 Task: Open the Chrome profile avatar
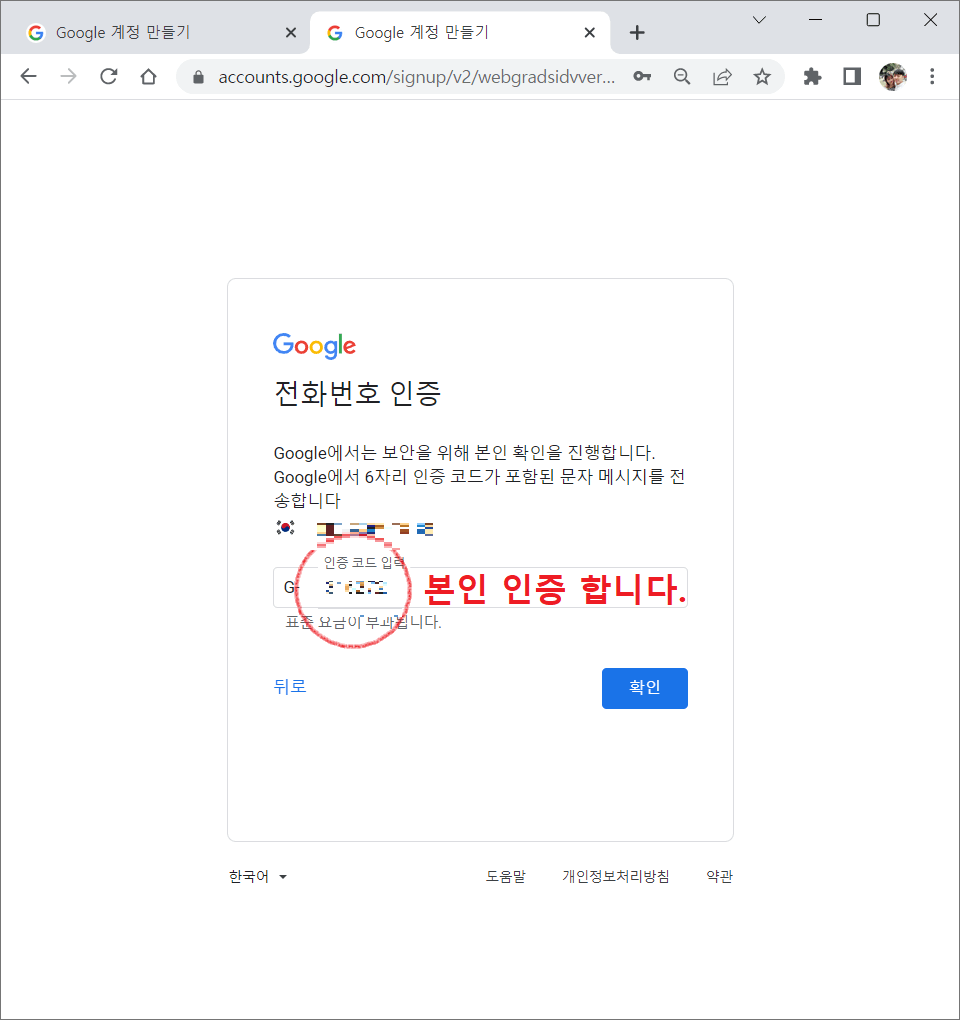[892, 77]
